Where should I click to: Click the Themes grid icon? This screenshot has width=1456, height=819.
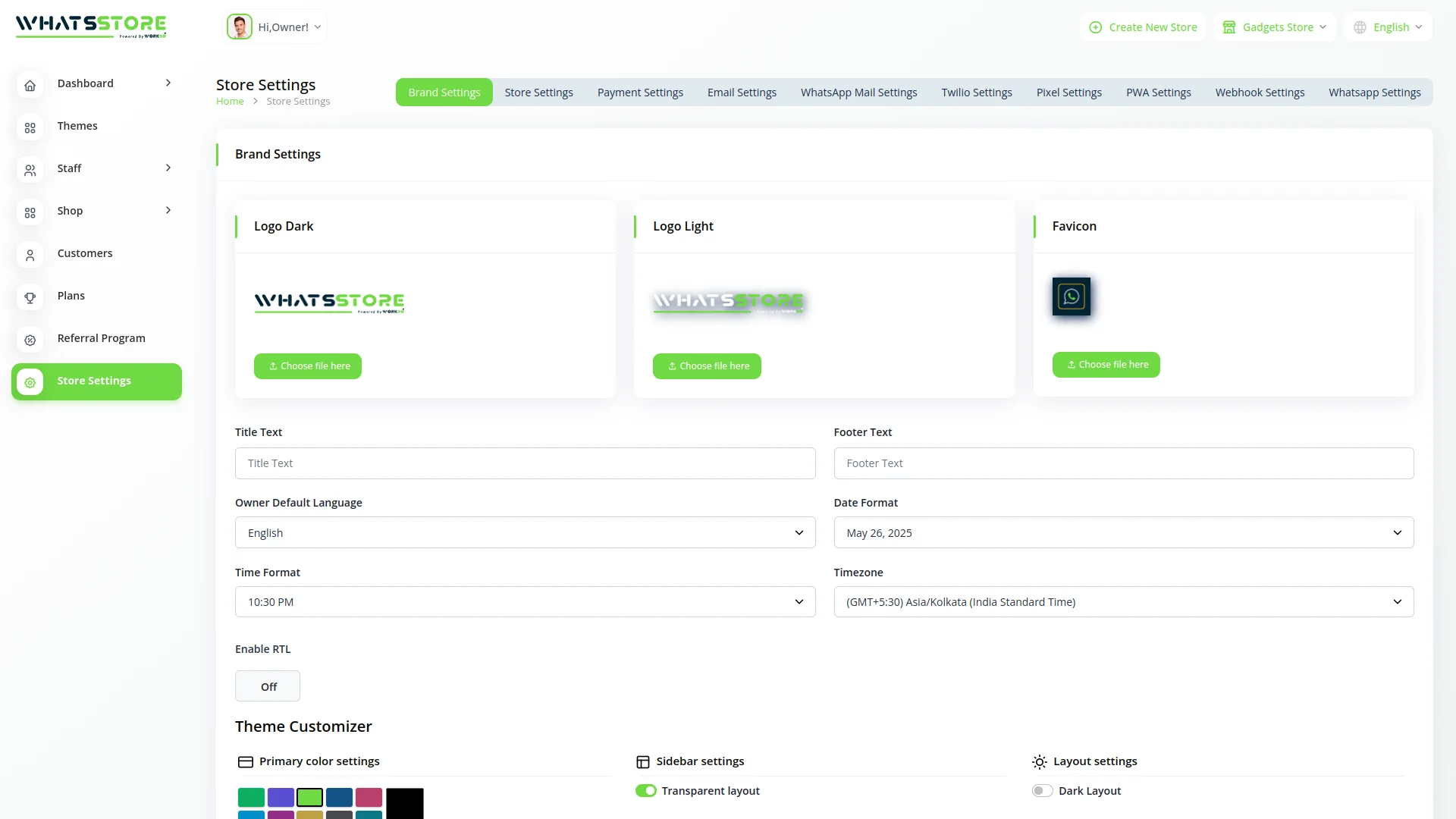pyautogui.click(x=30, y=127)
